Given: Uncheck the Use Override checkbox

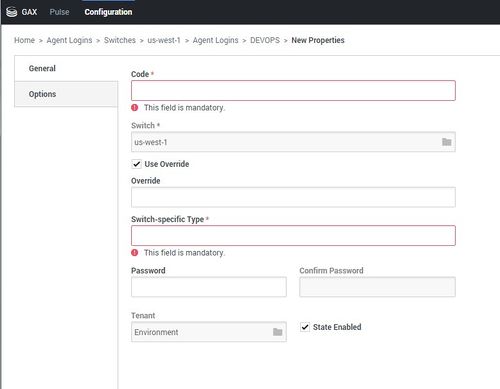Looking at the screenshot, I should [136, 164].
